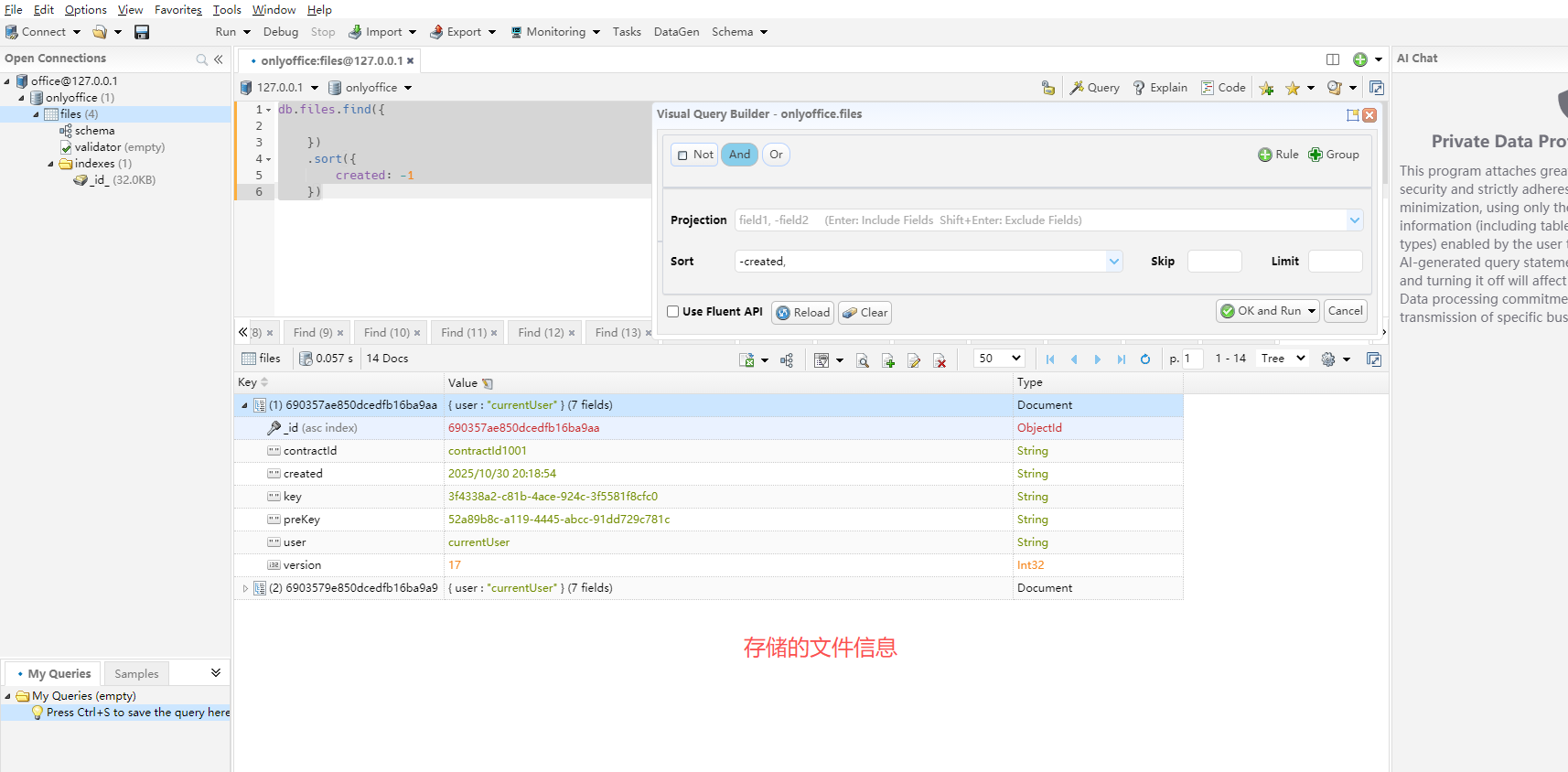1568x772 pixels.
Task: Add a Group in query builder
Action: coord(1334,155)
